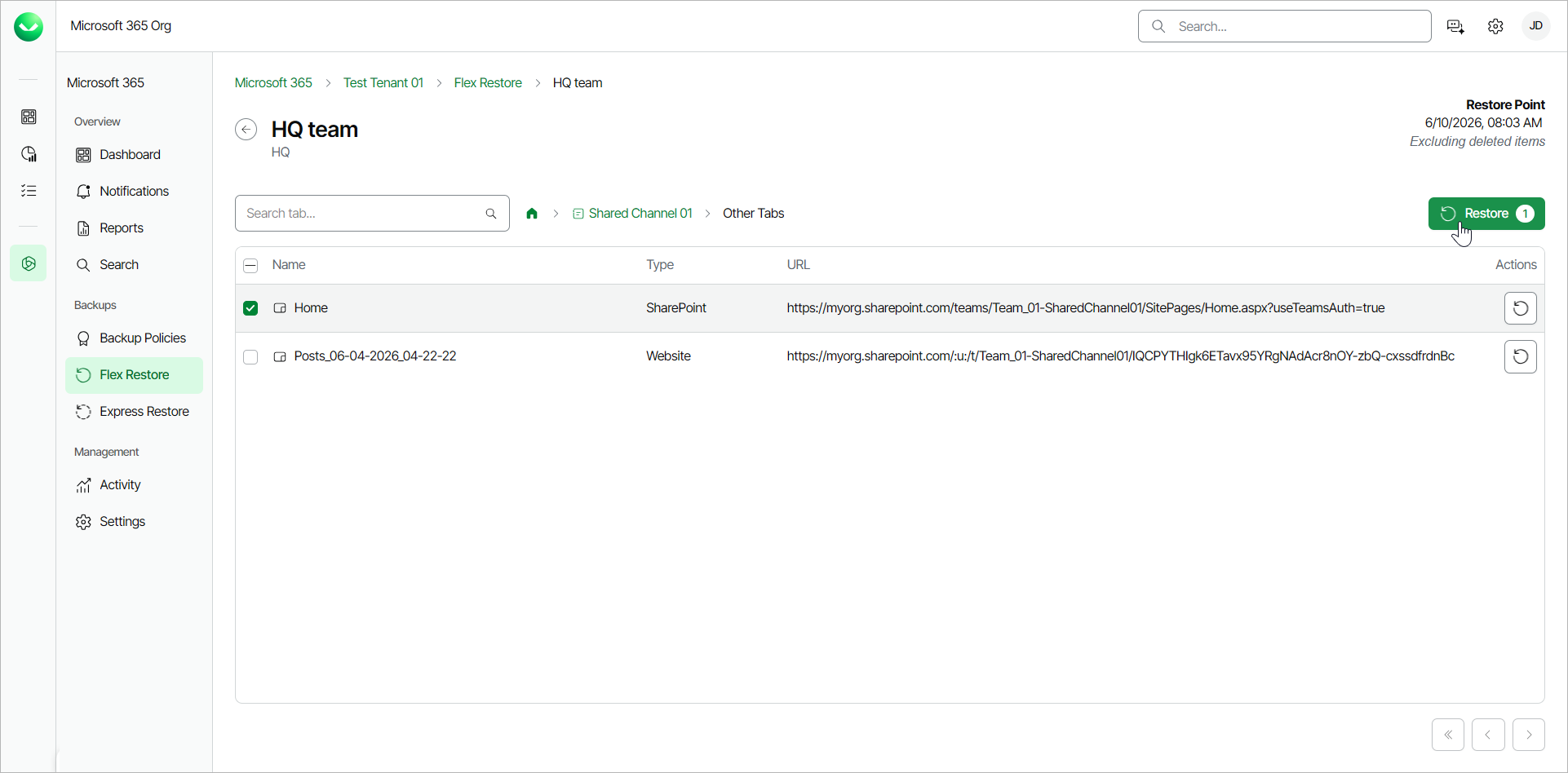Viewport: 1568px width, 773px height.
Task: Click the green Restore button
Action: (x=1486, y=214)
